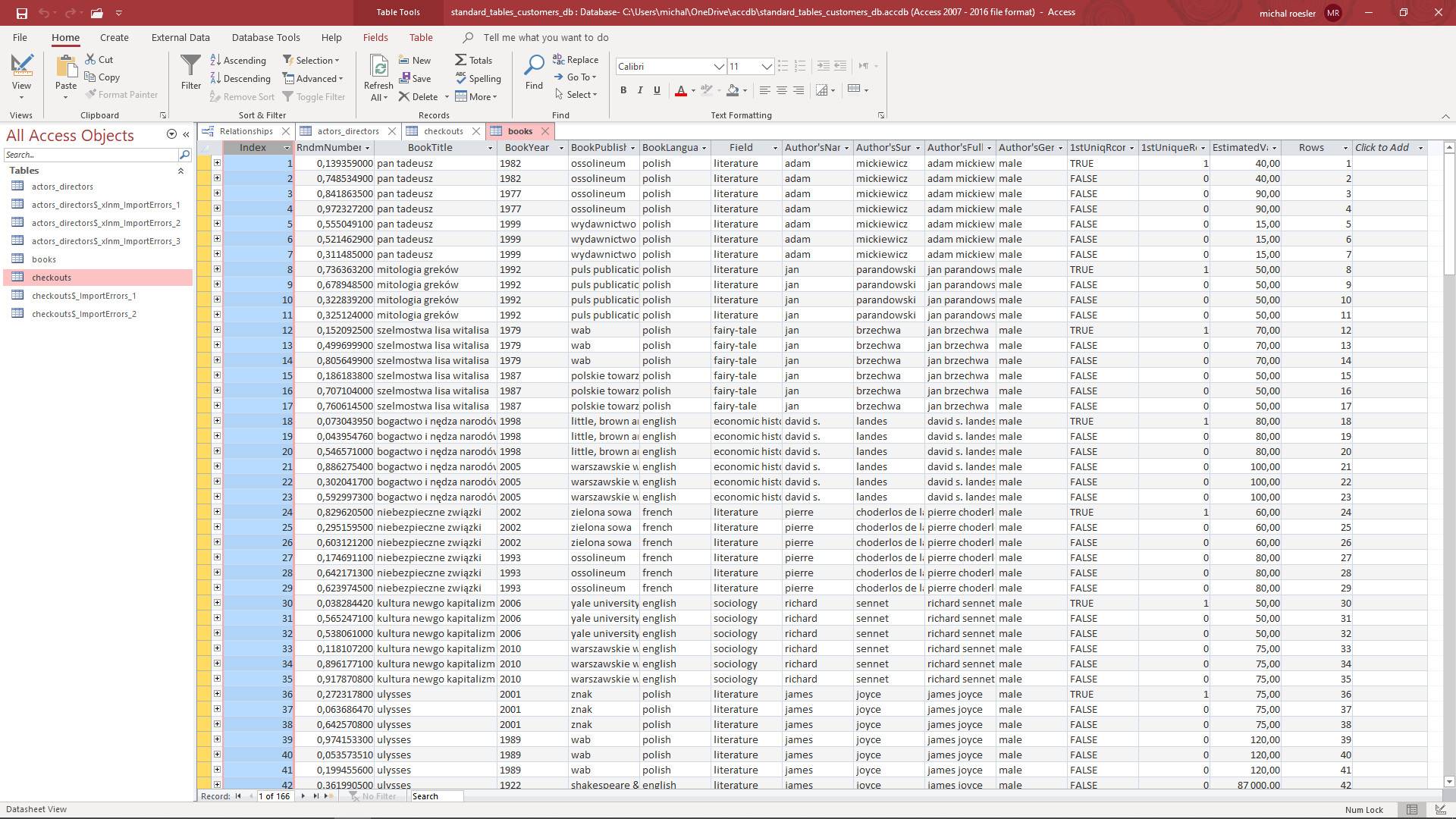This screenshot has height=819, width=1456.
Task: Switch to Datasheet View in status bar
Action: pos(1412,810)
